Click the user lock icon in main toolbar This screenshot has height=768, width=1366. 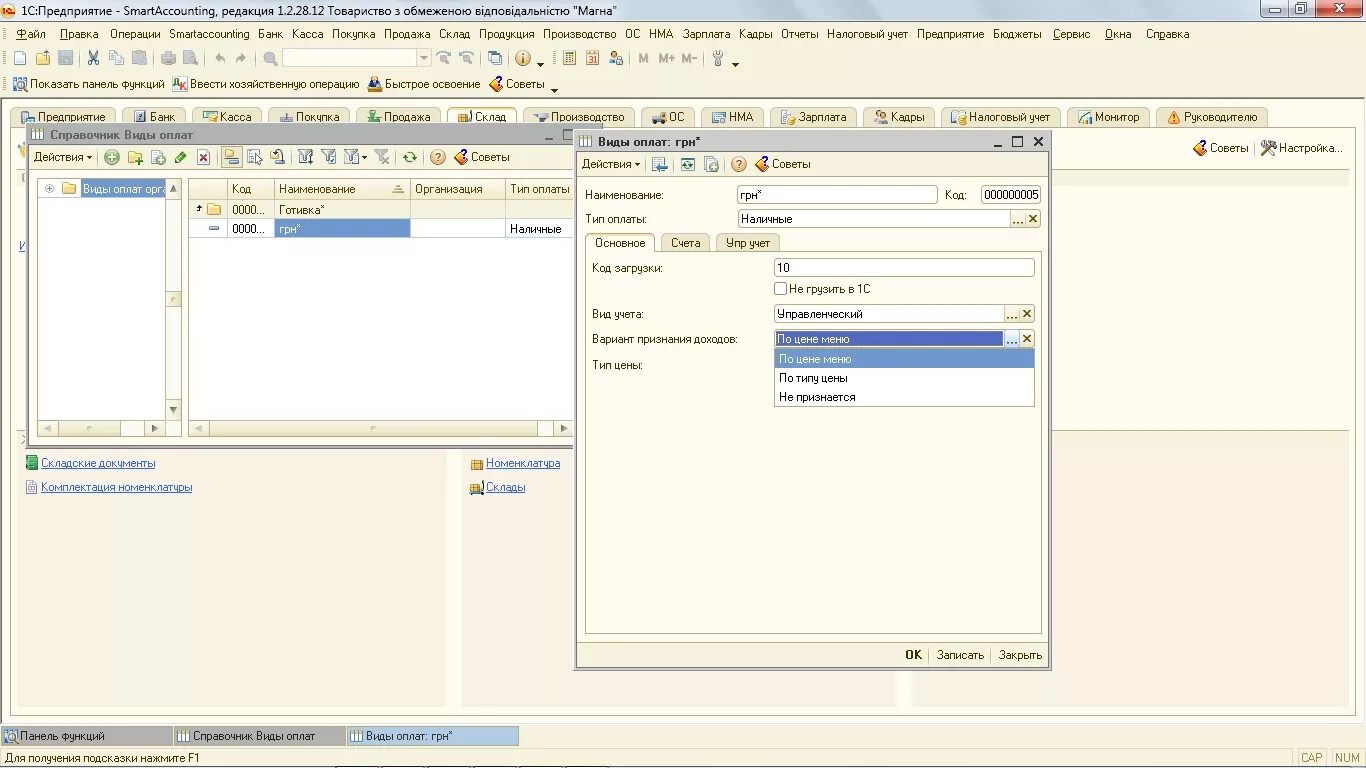[616, 59]
